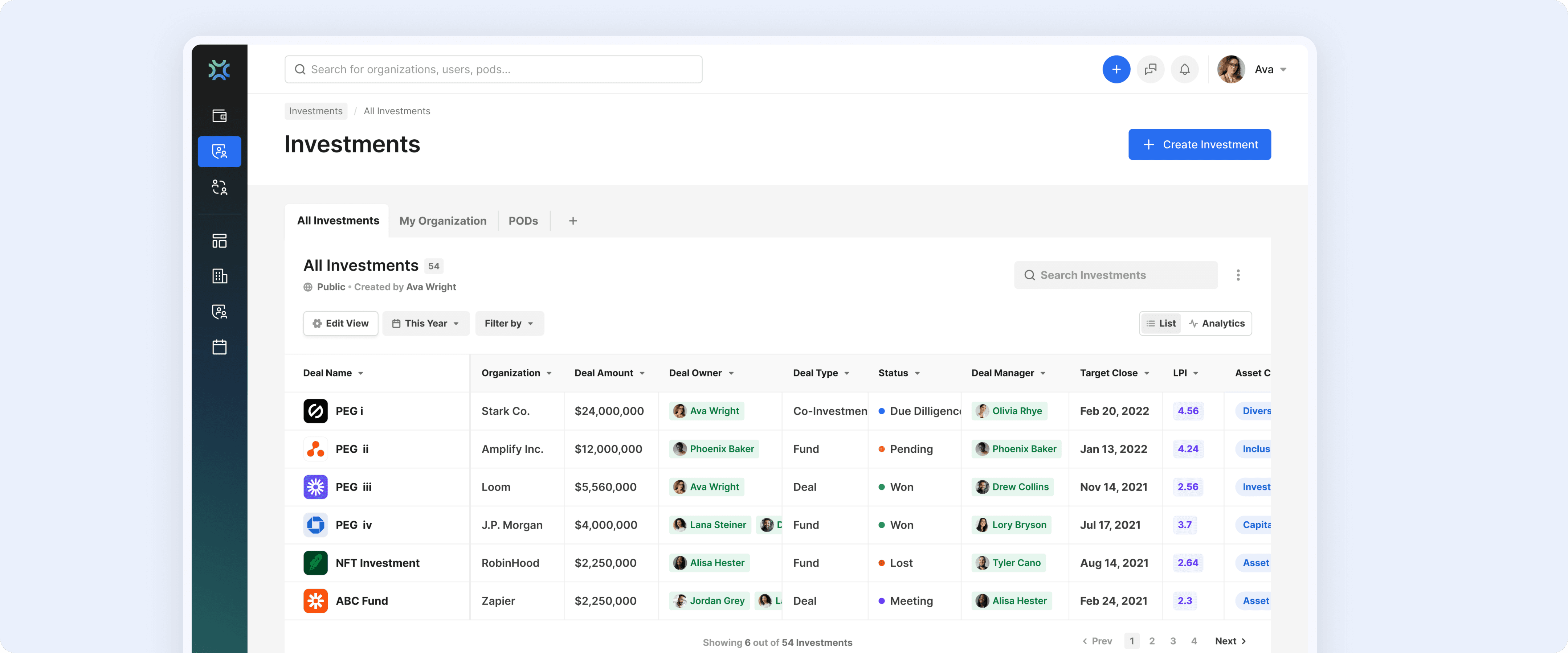Go to Next page of investments

coord(1230,641)
